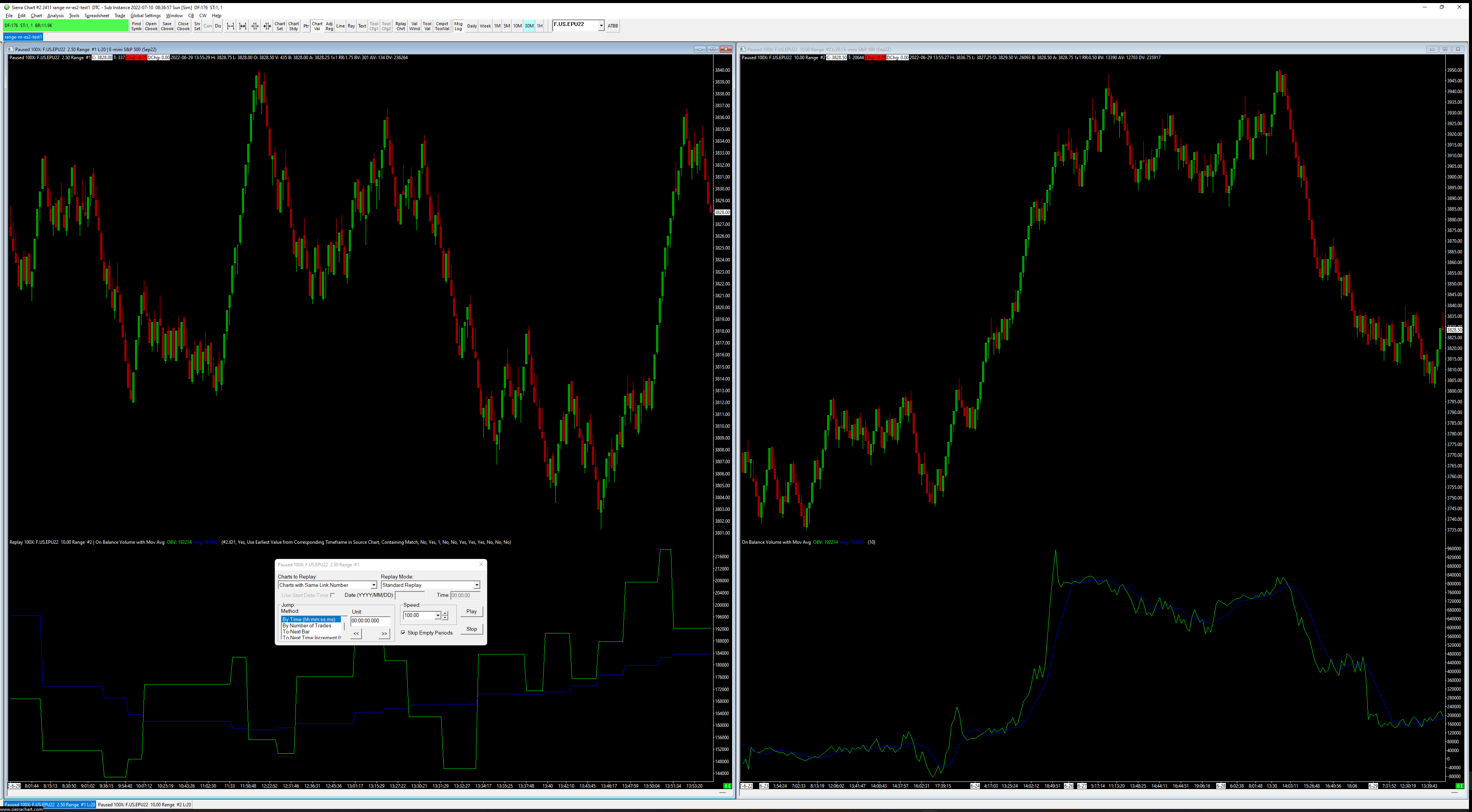Open the Global Settings menu

pos(145,15)
